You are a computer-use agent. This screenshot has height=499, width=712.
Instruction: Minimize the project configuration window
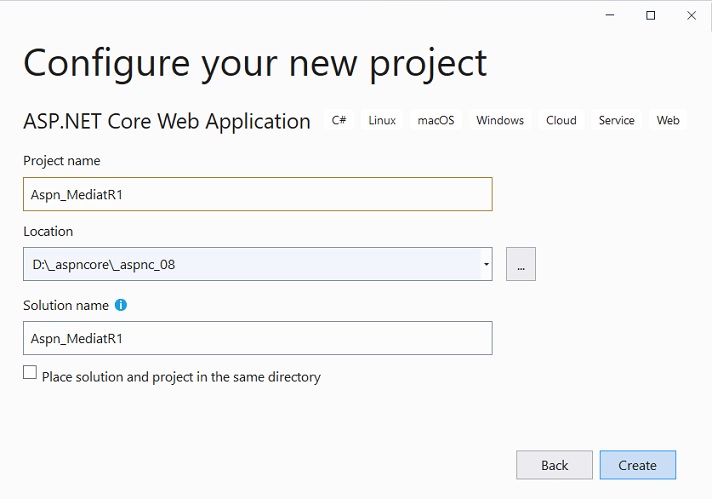(x=610, y=15)
